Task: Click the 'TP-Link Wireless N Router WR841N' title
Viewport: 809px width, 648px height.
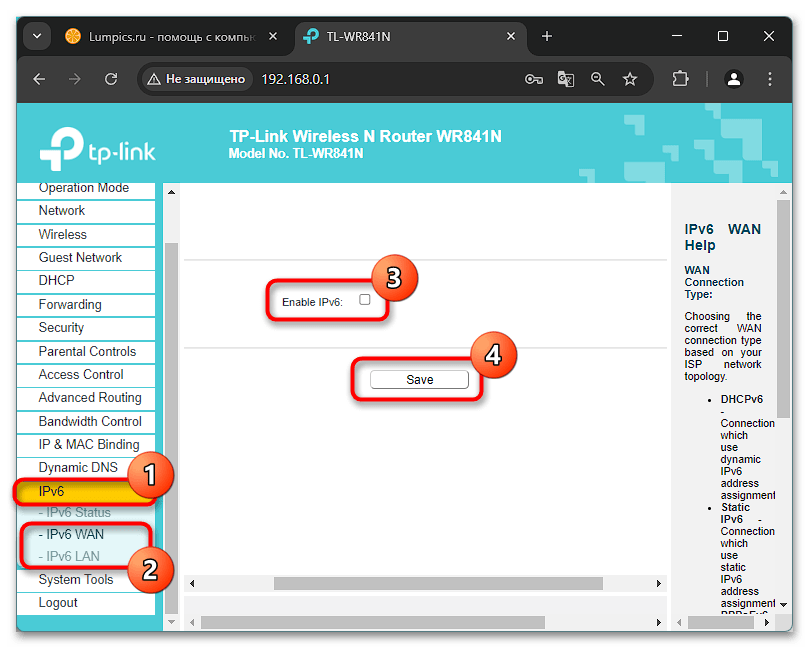Action: (x=365, y=136)
